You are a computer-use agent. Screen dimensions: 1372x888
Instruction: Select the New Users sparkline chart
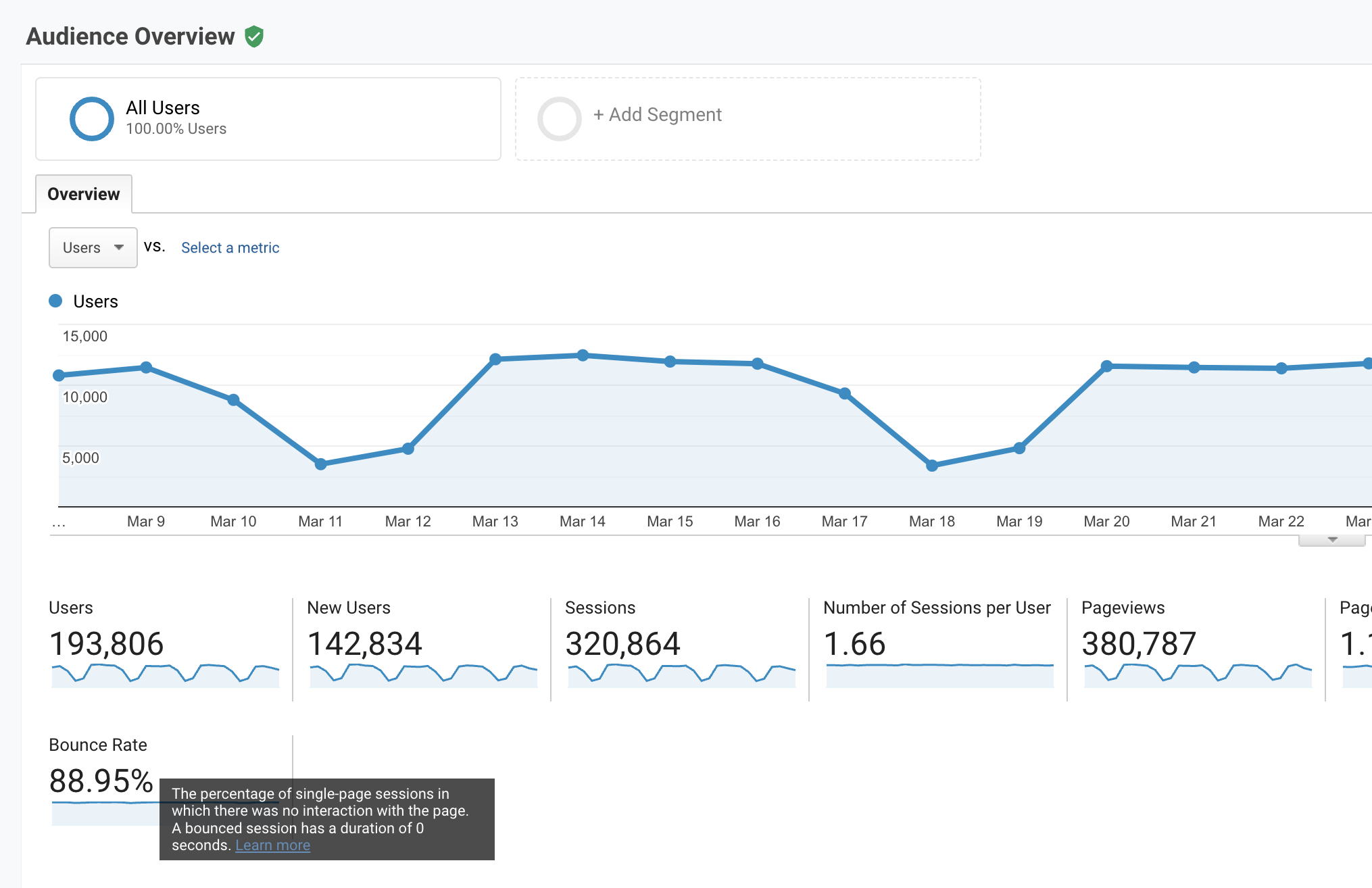423,675
